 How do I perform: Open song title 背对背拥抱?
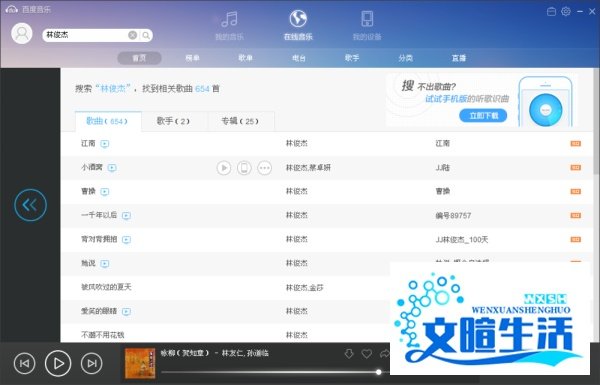[99, 240]
